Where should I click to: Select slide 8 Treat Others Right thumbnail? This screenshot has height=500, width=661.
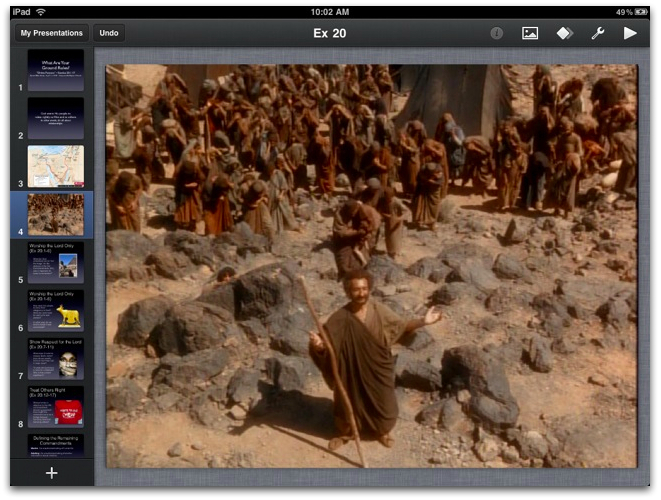(x=56, y=406)
